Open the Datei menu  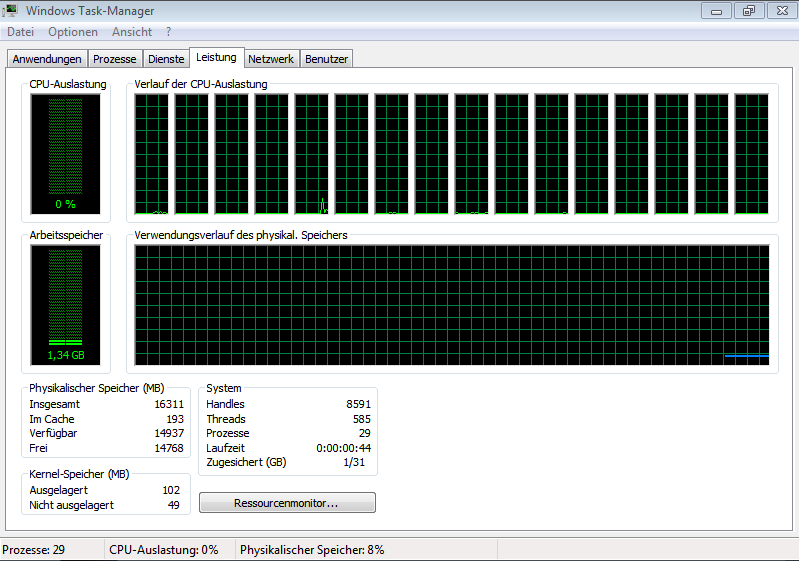click(x=20, y=32)
